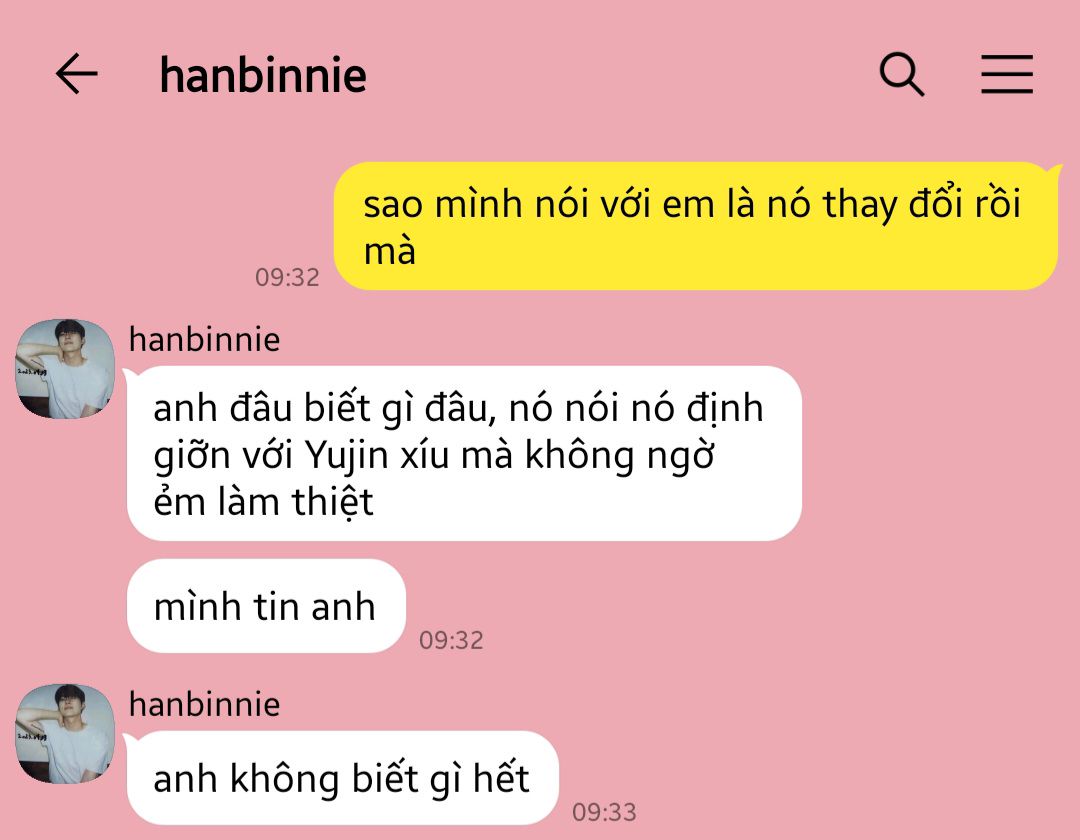Click the word "mà" on yellow bubble's second line
The height and width of the screenshot is (840, 1080).
390,251
